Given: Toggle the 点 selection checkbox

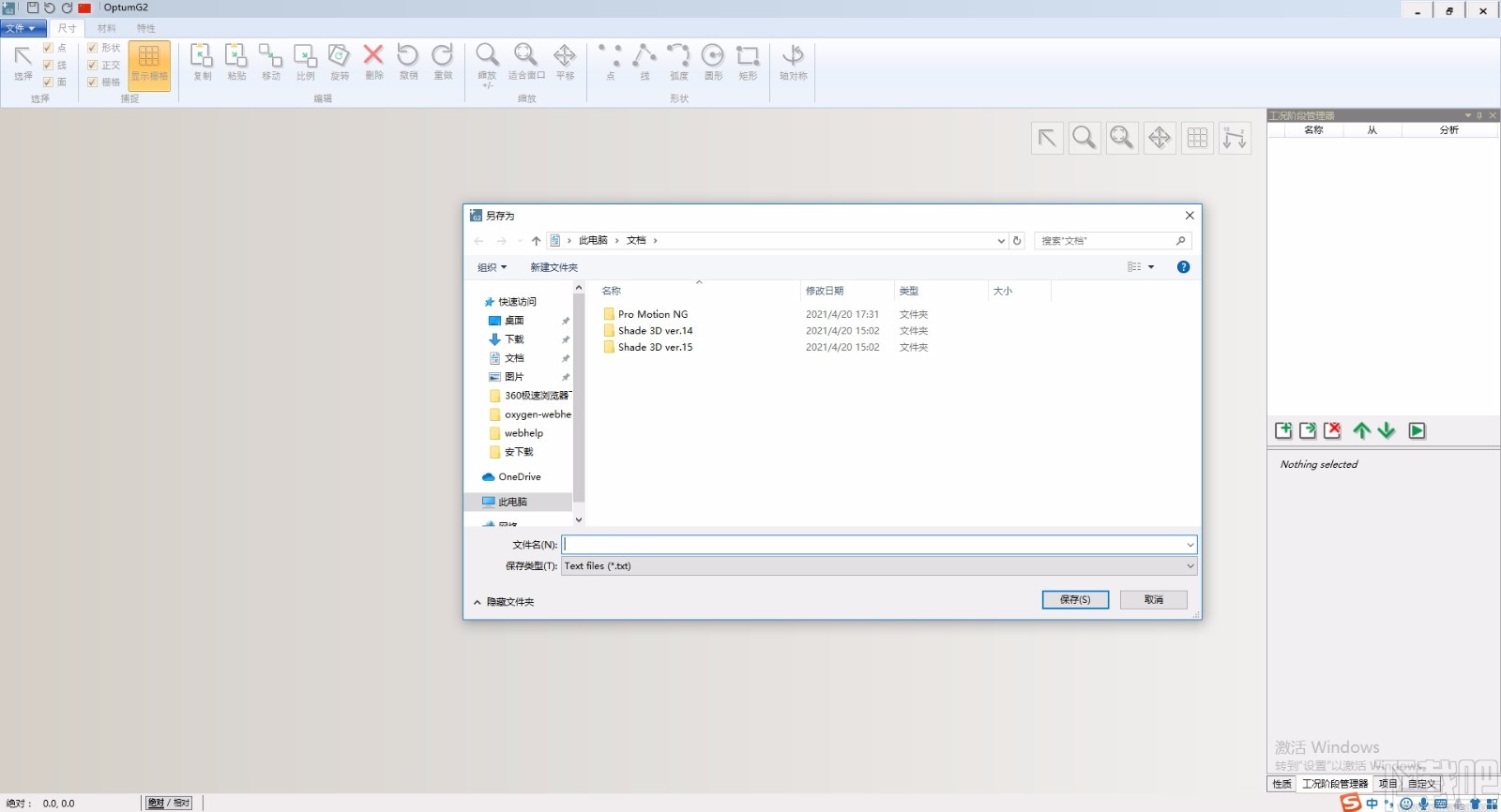Looking at the screenshot, I should 48,48.
